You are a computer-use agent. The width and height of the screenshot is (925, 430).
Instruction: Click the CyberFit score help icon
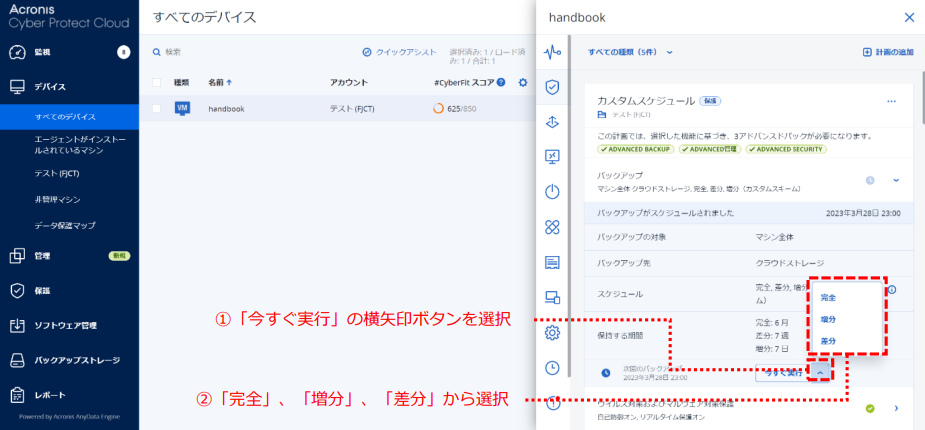[501, 82]
